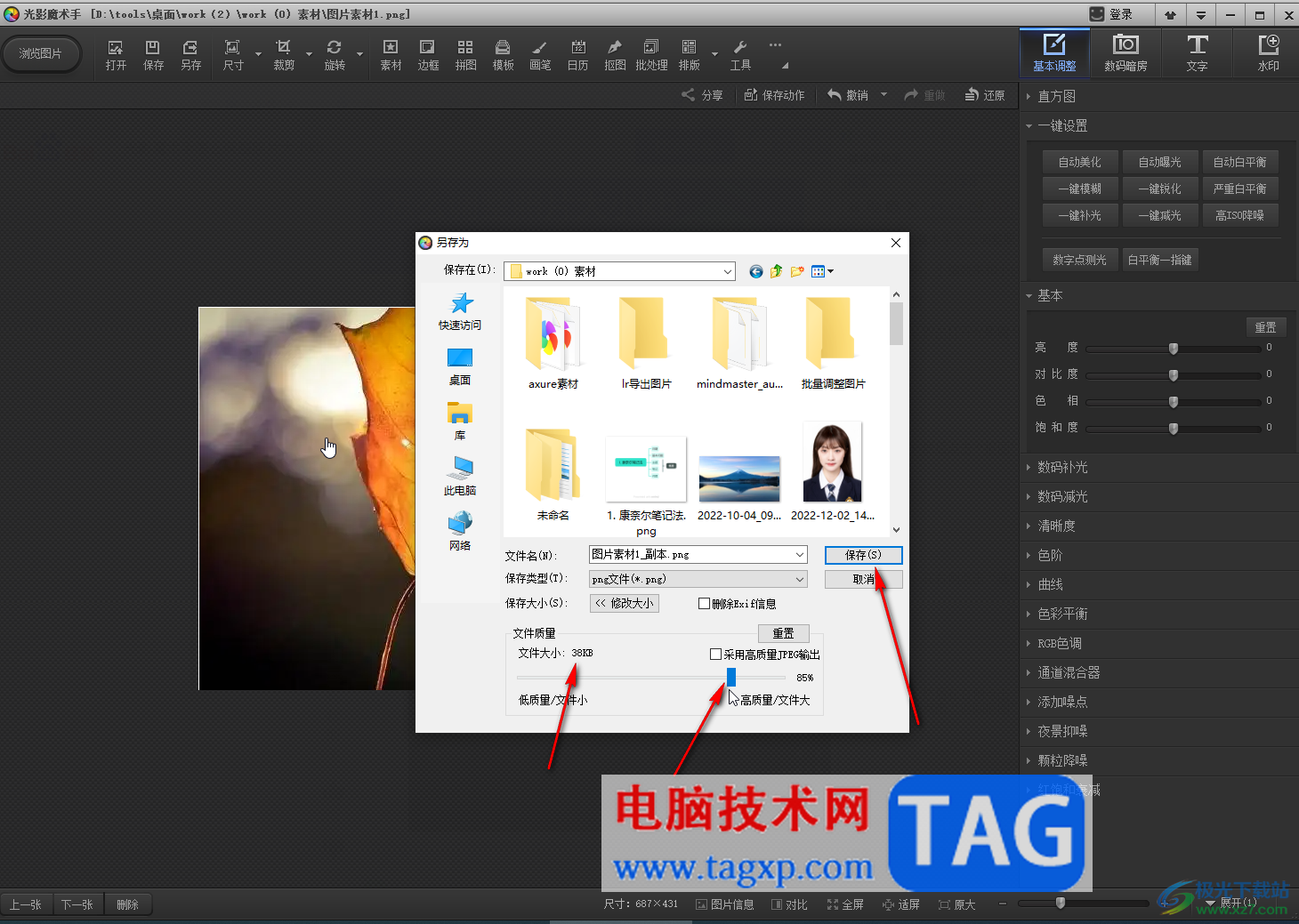Open the 拼图 (Collage) tool
The height and width of the screenshot is (924, 1299).
click(465, 55)
